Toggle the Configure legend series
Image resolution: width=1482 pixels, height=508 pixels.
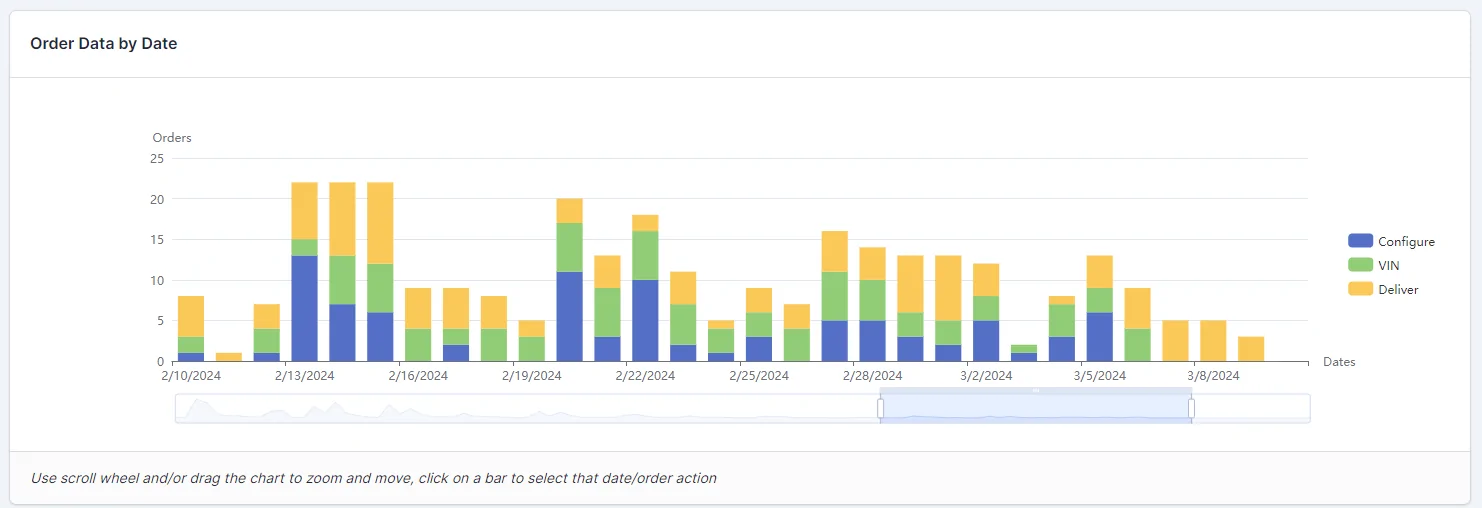tap(1391, 241)
